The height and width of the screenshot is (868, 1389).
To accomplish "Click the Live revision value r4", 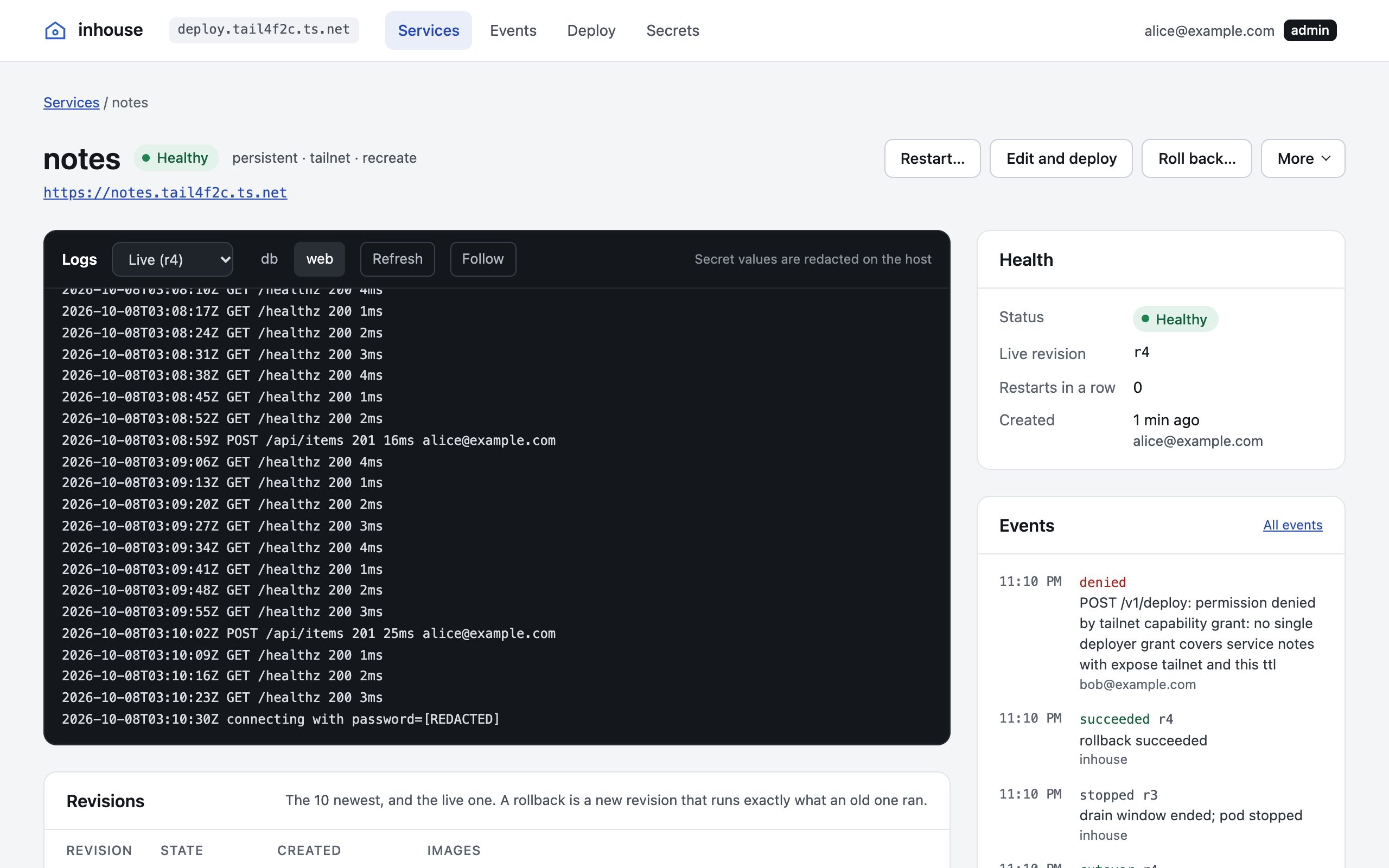I will click(x=1141, y=353).
